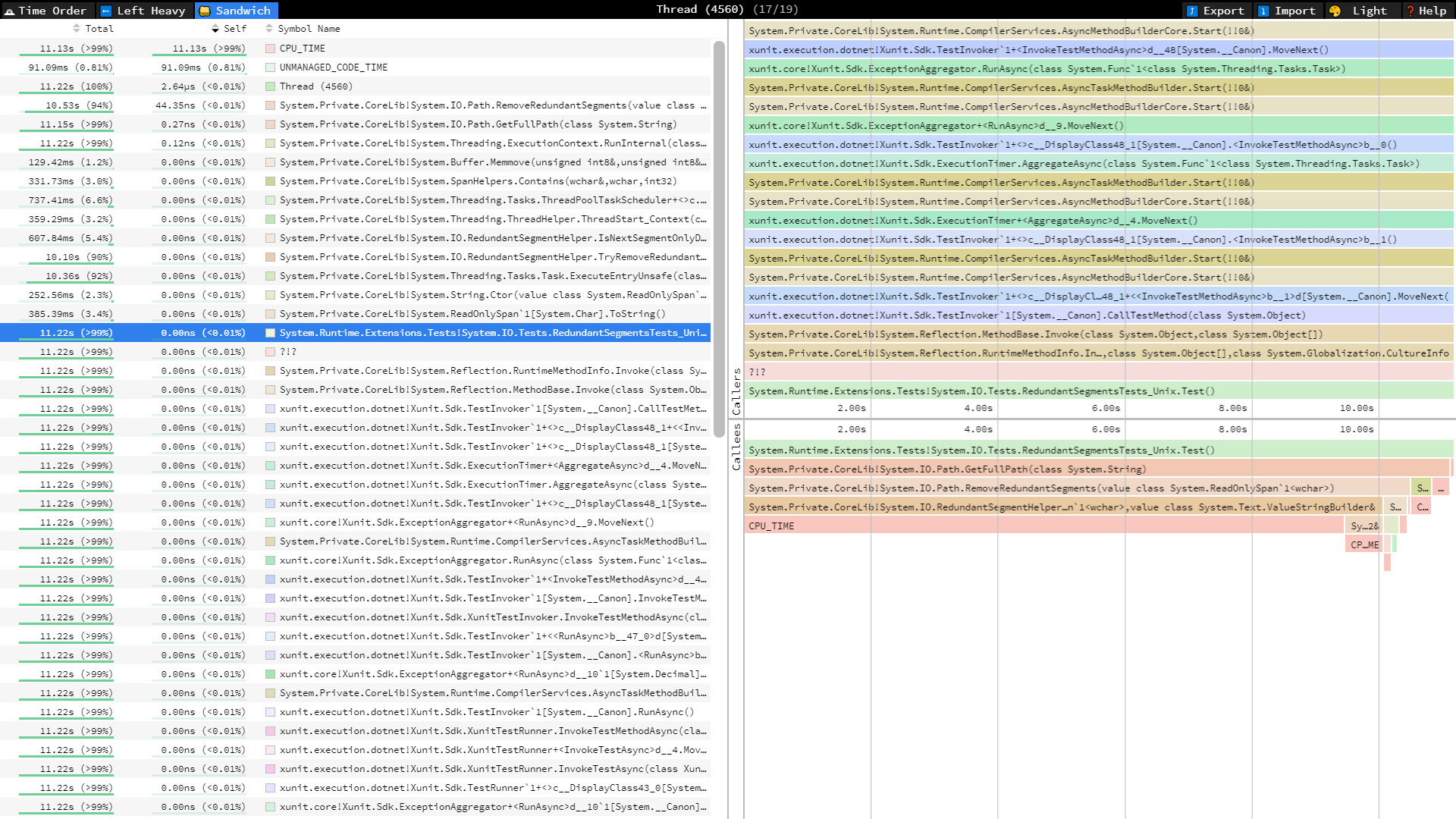Sort by Self column arrow
Image resolution: width=1456 pixels, height=819 pixels.
(x=215, y=29)
